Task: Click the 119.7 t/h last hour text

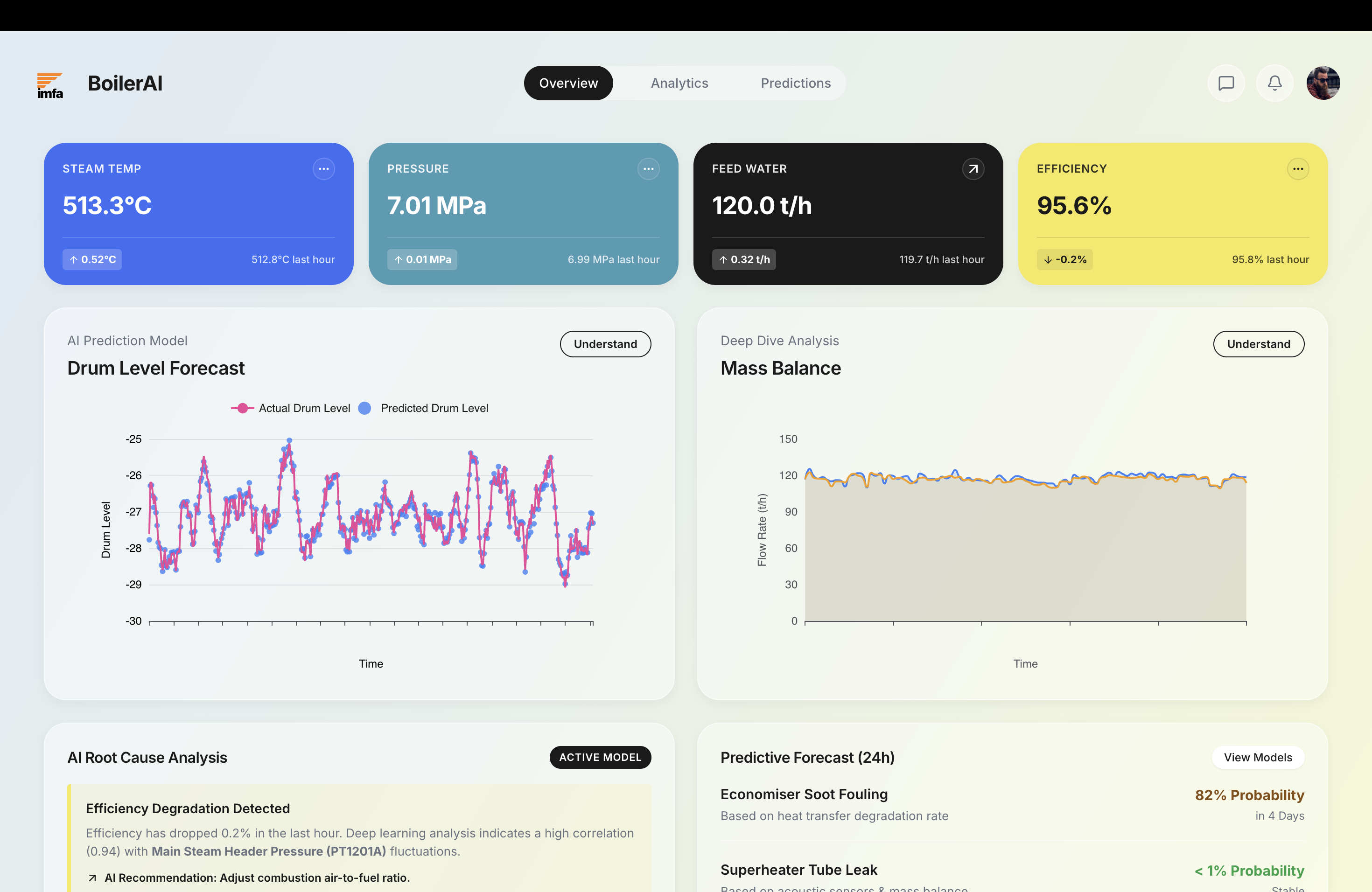Action: pos(941,259)
